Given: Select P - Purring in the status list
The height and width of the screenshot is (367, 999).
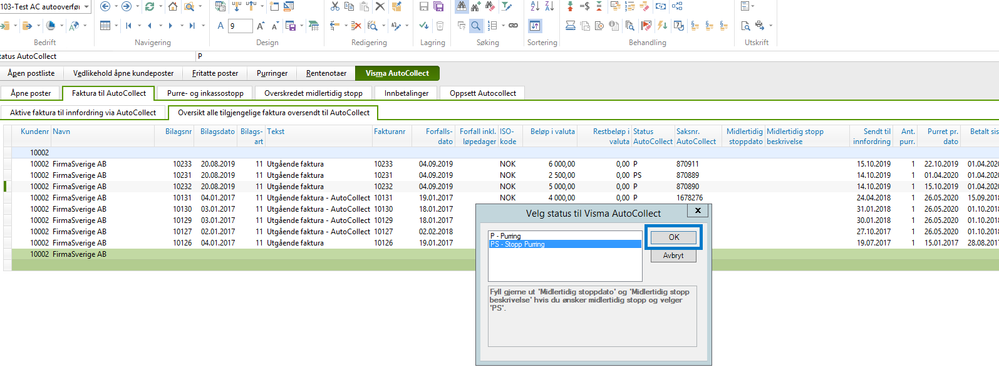Looking at the screenshot, I should click(x=564, y=235).
